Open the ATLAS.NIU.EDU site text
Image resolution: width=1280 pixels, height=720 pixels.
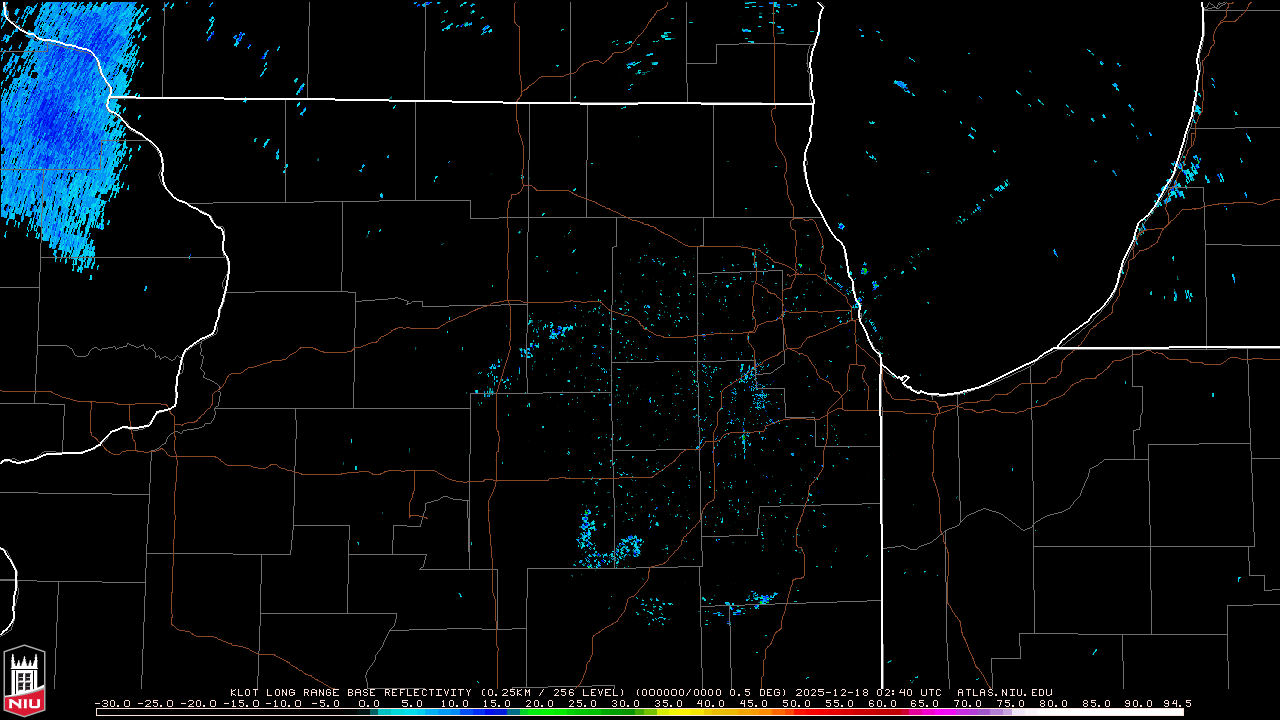point(1004,692)
